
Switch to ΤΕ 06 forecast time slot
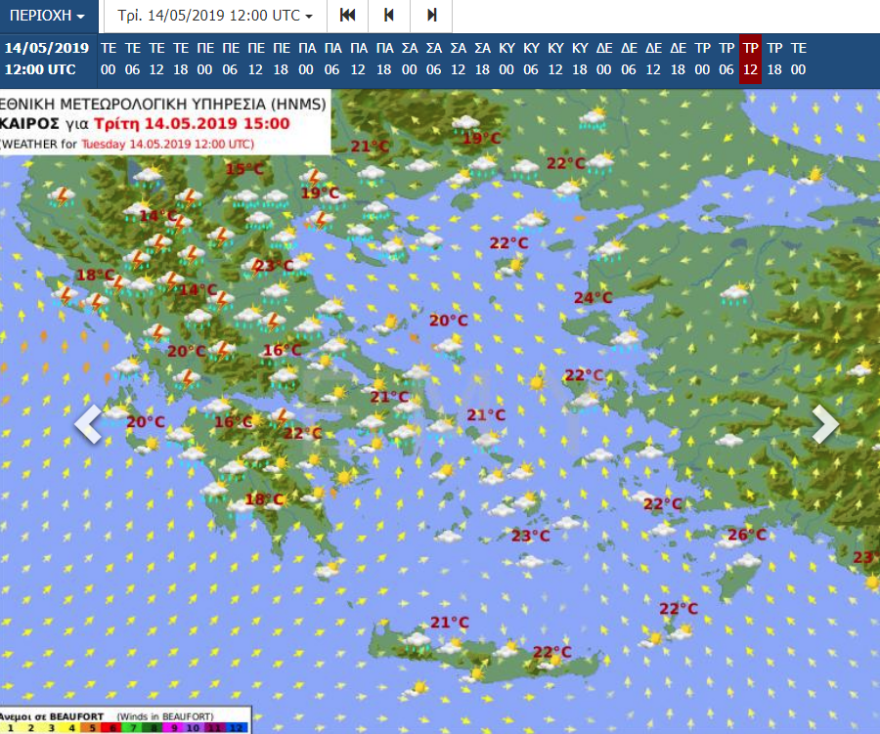click(x=132, y=58)
